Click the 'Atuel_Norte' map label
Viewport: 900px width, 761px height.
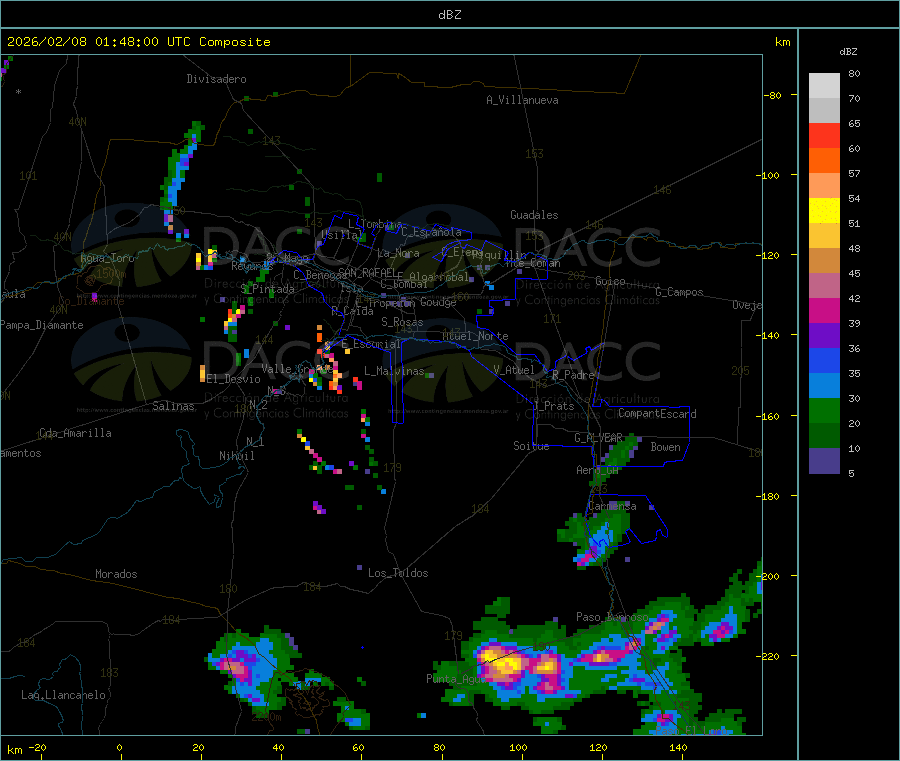click(475, 336)
